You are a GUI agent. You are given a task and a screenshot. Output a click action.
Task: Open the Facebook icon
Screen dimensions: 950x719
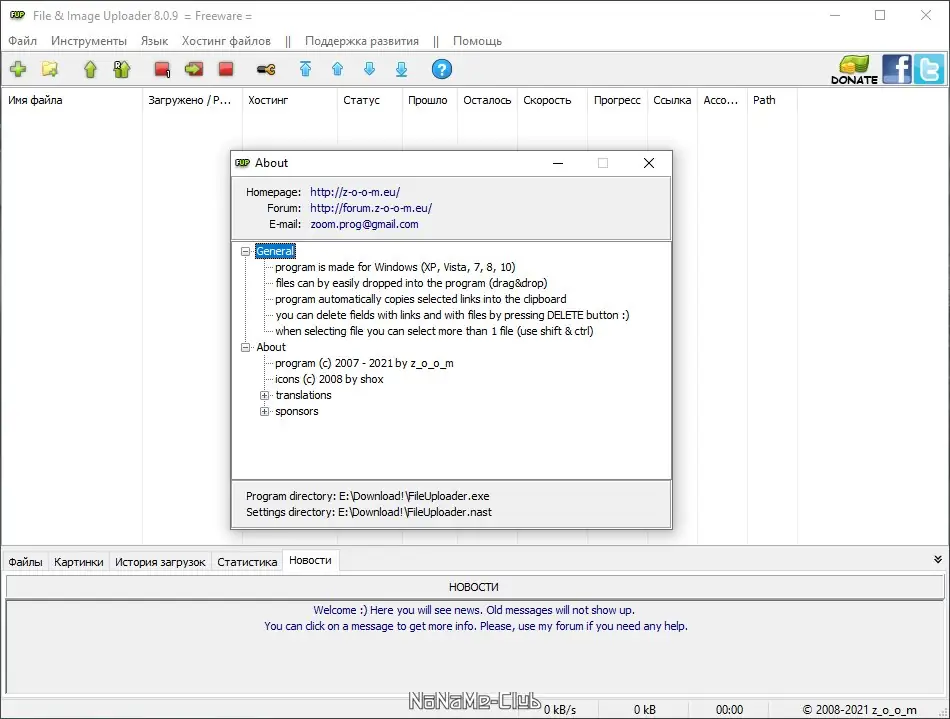pos(895,69)
